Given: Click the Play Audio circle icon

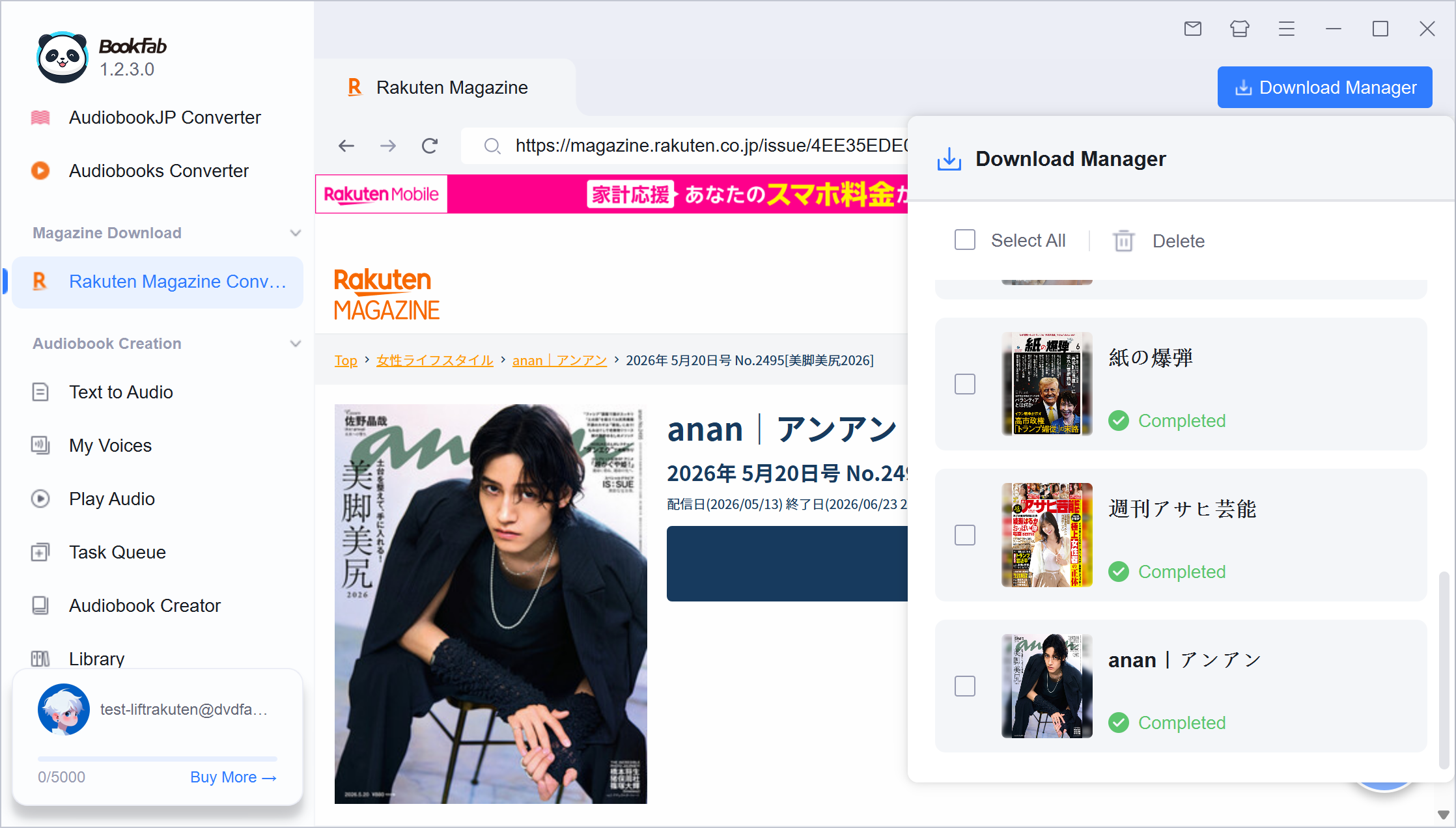Looking at the screenshot, I should pyautogui.click(x=40, y=499).
